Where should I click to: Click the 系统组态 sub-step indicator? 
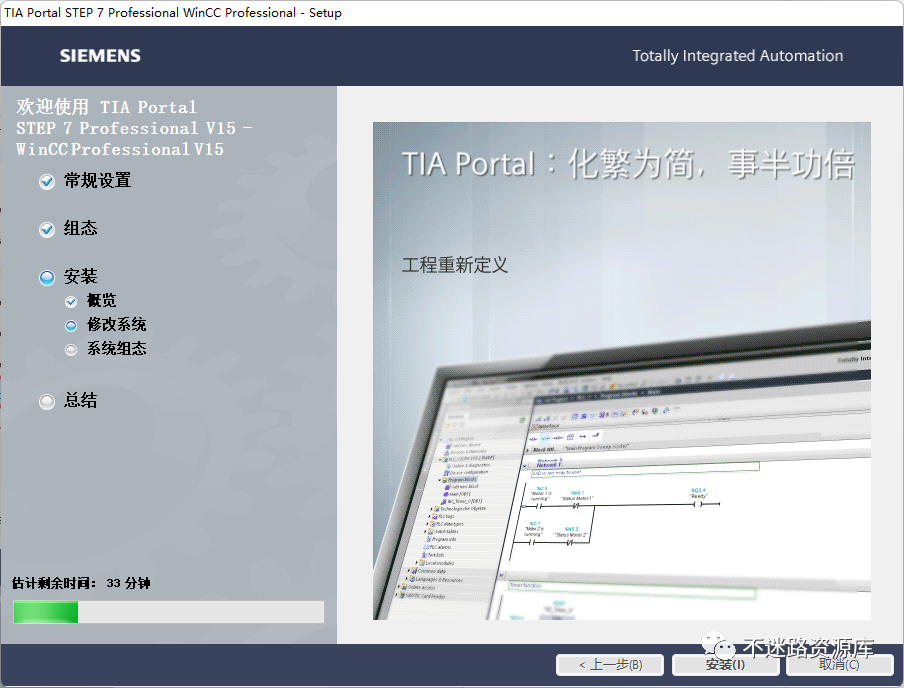pyautogui.click(x=71, y=349)
